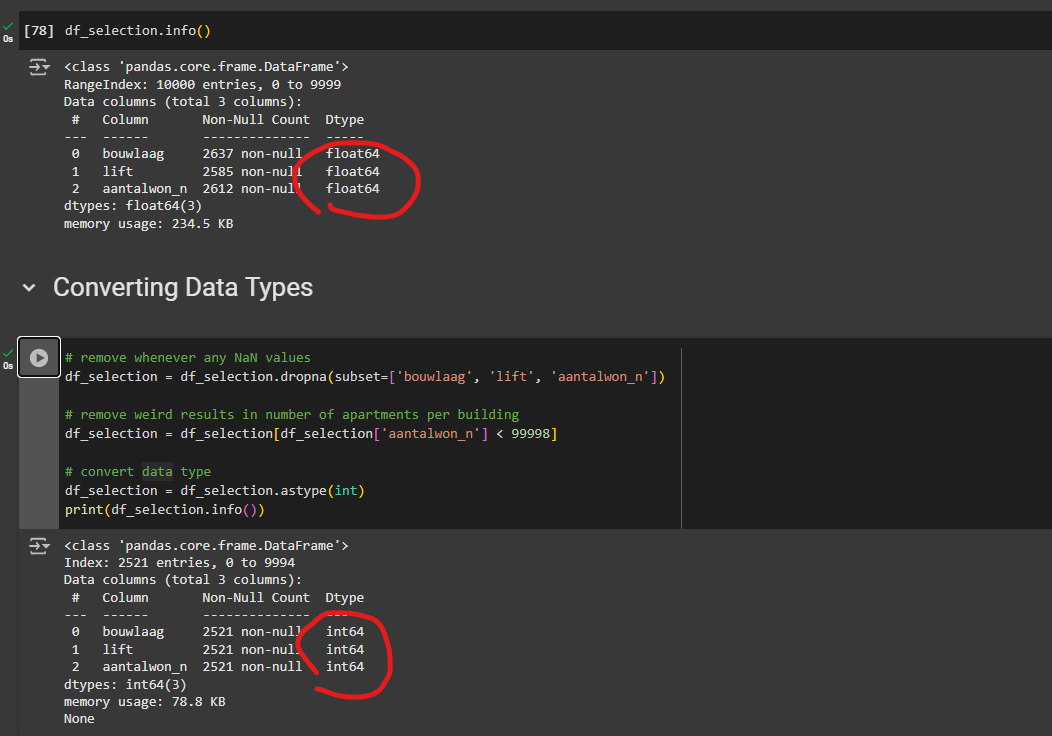Click the 'convert data type' comment
Image resolution: width=1052 pixels, height=736 pixels.
[137, 471]
